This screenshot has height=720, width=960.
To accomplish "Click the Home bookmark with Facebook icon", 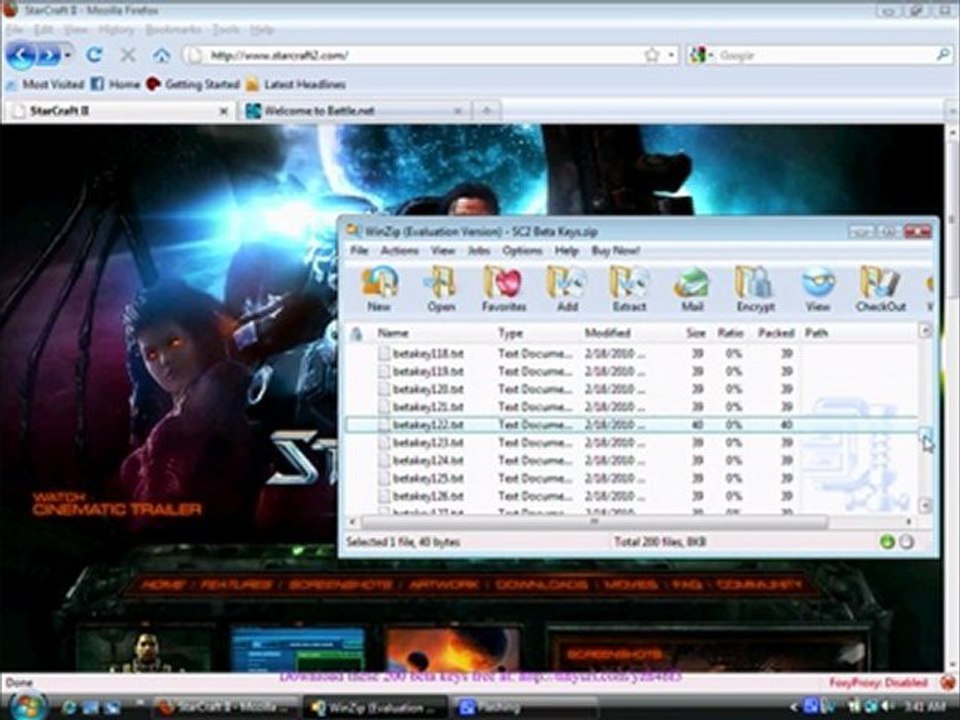I will click(115, 84).
